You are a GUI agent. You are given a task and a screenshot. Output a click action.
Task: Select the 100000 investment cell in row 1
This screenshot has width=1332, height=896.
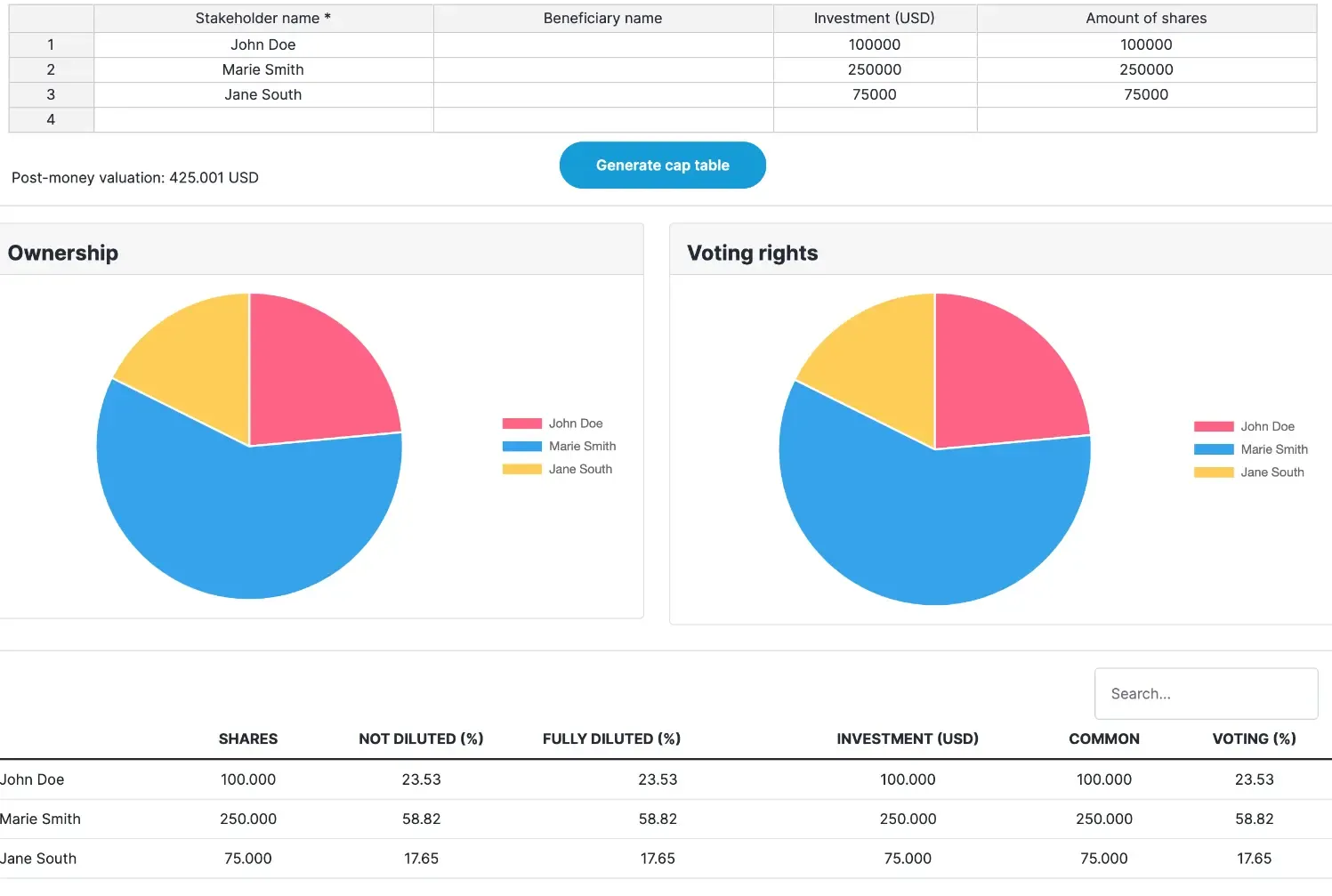875,45
